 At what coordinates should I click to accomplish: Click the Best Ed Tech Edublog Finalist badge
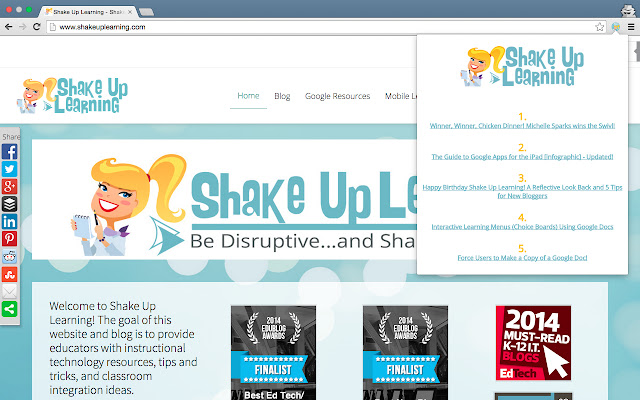coord(273,353)
